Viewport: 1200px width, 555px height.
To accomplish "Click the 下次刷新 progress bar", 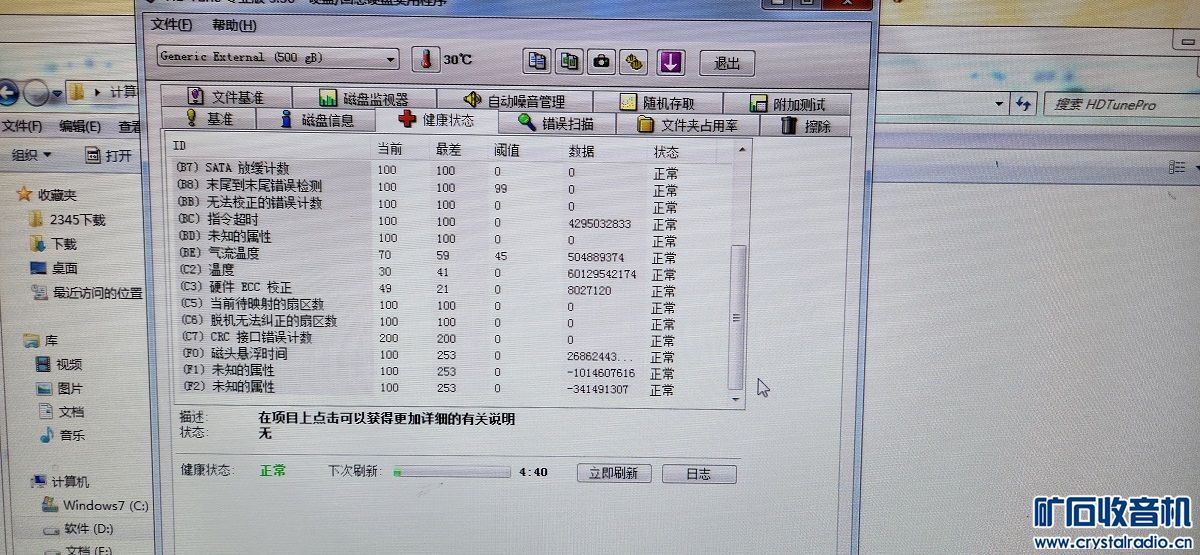I will (x=451, y=472).
